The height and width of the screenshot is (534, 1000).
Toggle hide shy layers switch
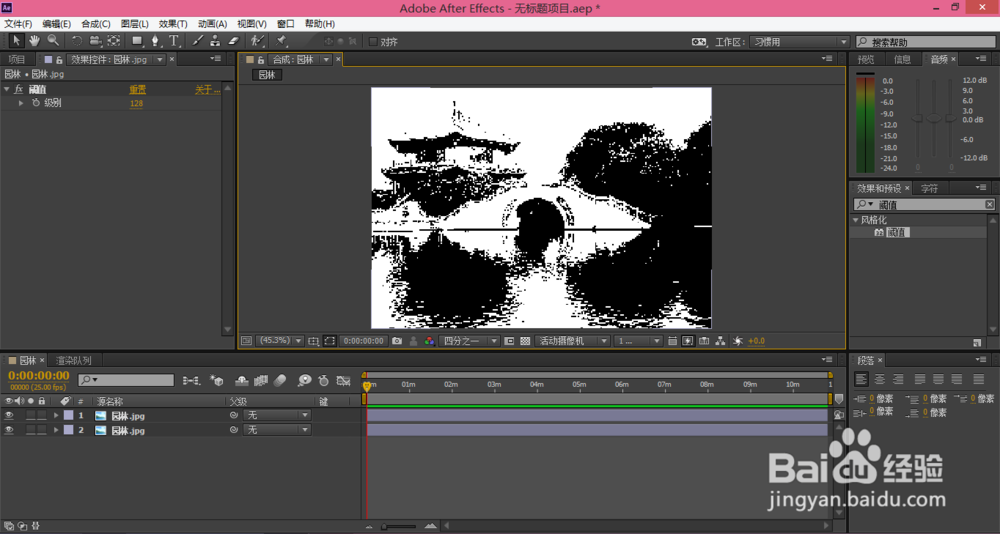(x=242, y=381)
